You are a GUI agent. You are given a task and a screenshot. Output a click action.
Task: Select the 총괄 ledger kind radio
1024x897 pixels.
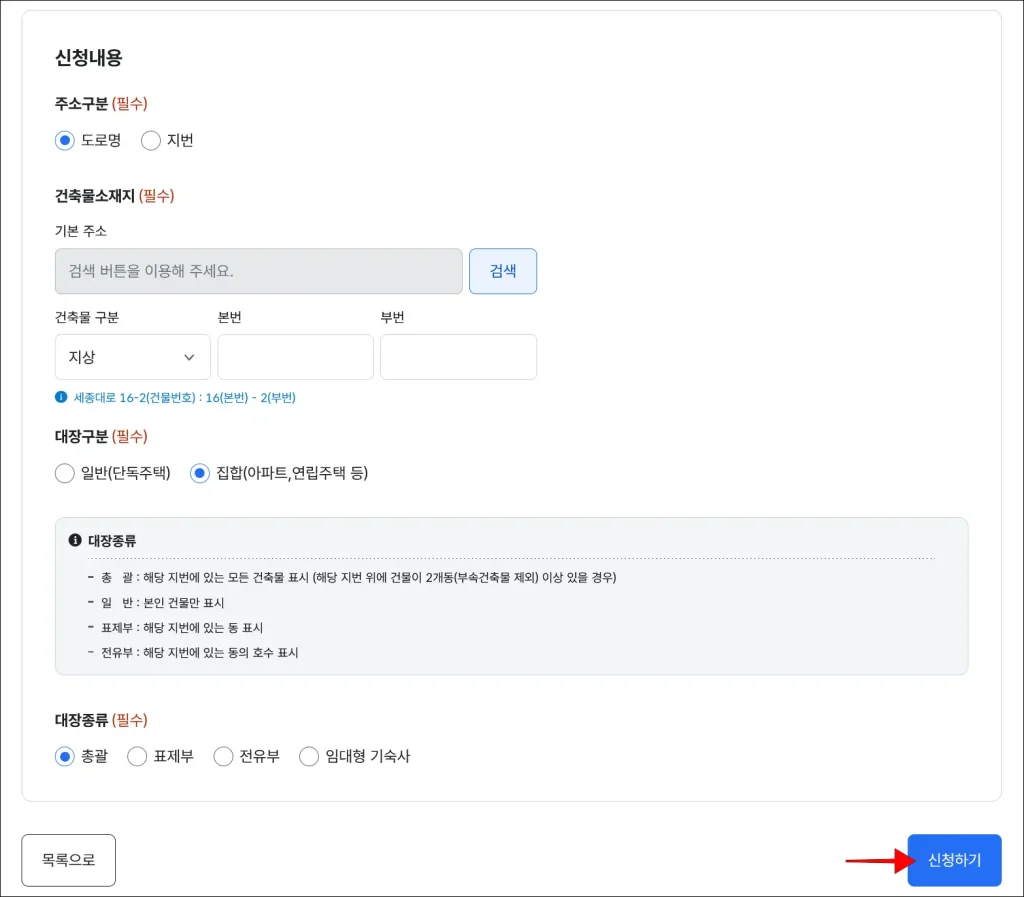click(x=65, y=756)
